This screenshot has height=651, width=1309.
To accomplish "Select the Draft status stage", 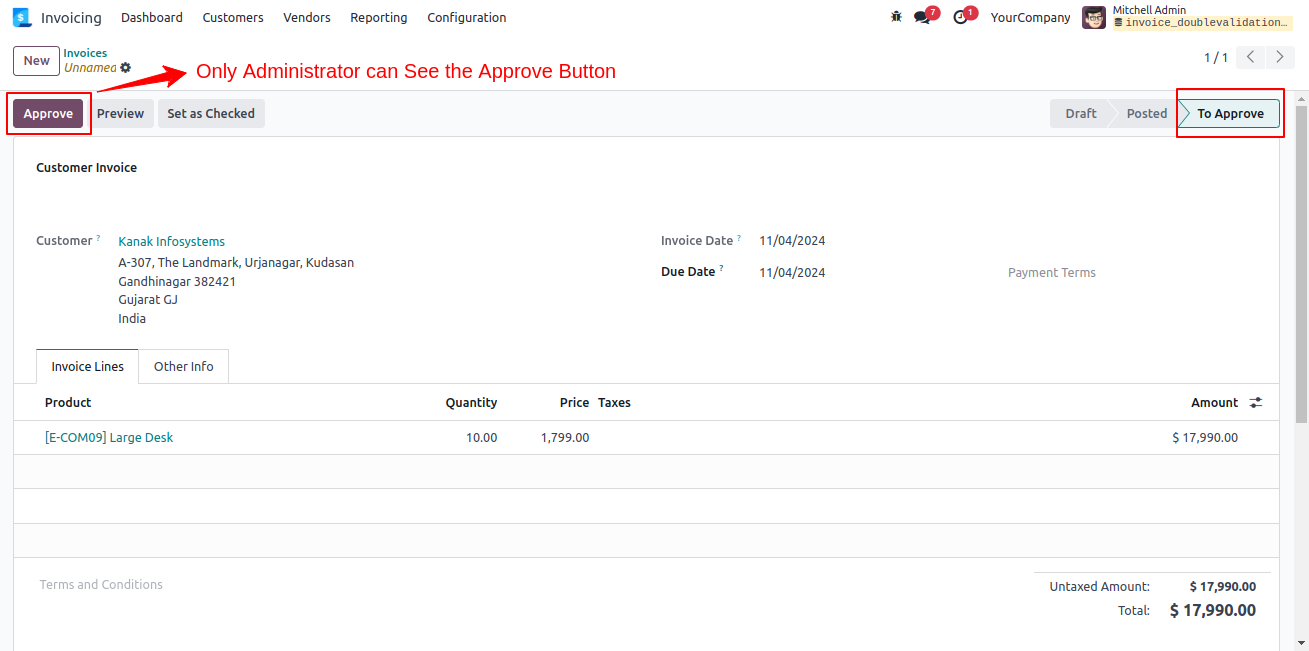I will click(x=1080, y=113).
